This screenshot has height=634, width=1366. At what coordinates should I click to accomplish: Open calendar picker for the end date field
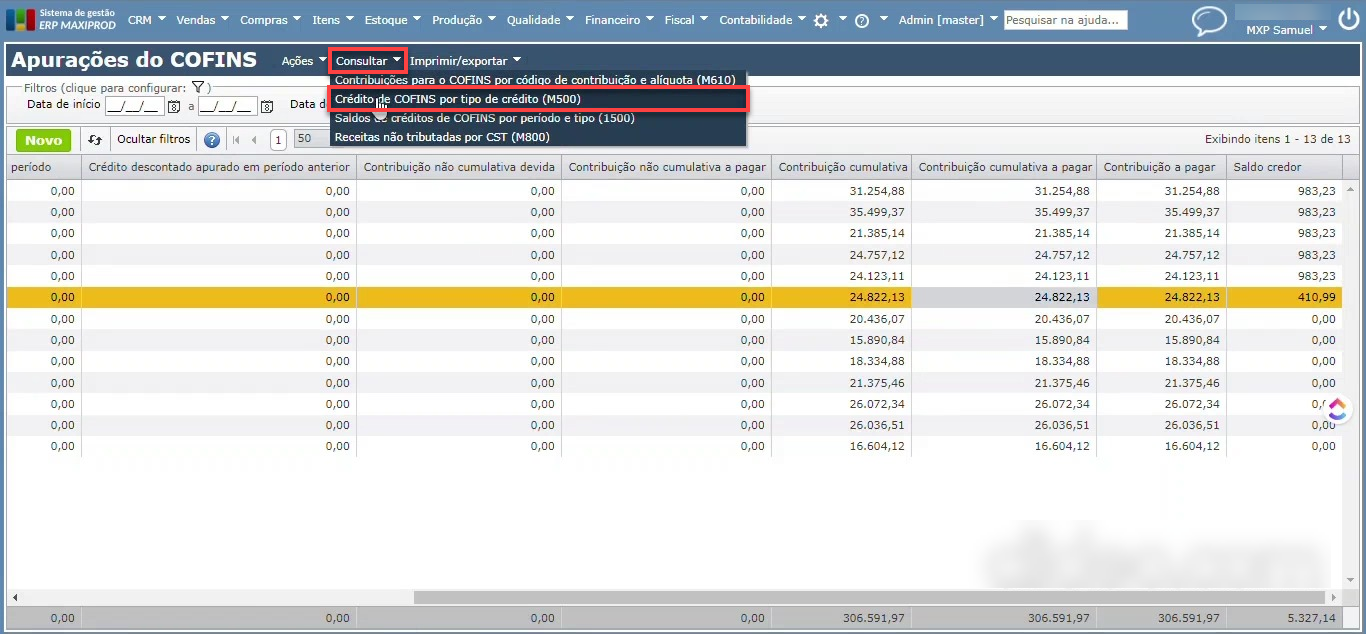pyautogui.click(x=267, y=106)
